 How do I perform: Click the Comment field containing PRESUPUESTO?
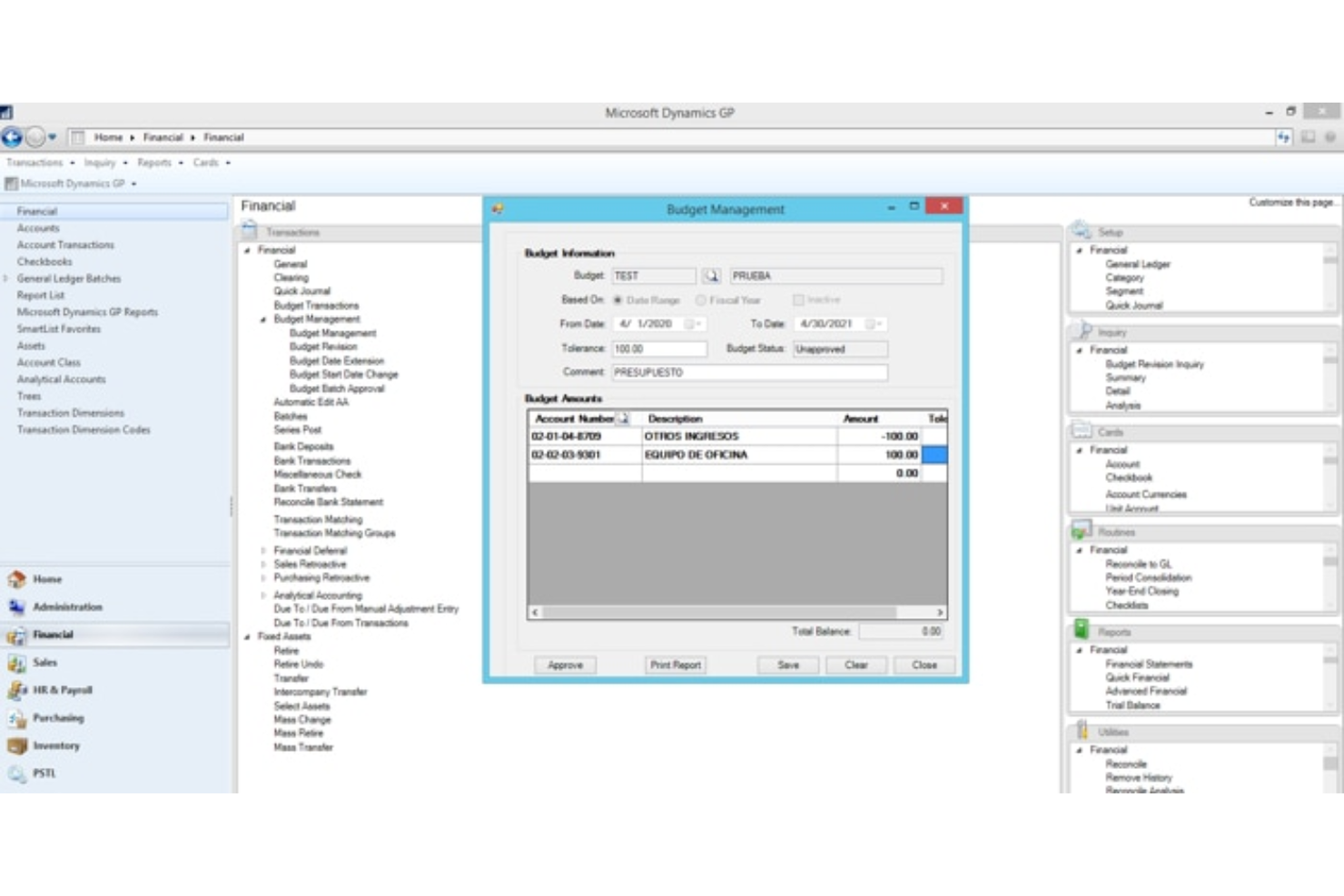(749, 372)
